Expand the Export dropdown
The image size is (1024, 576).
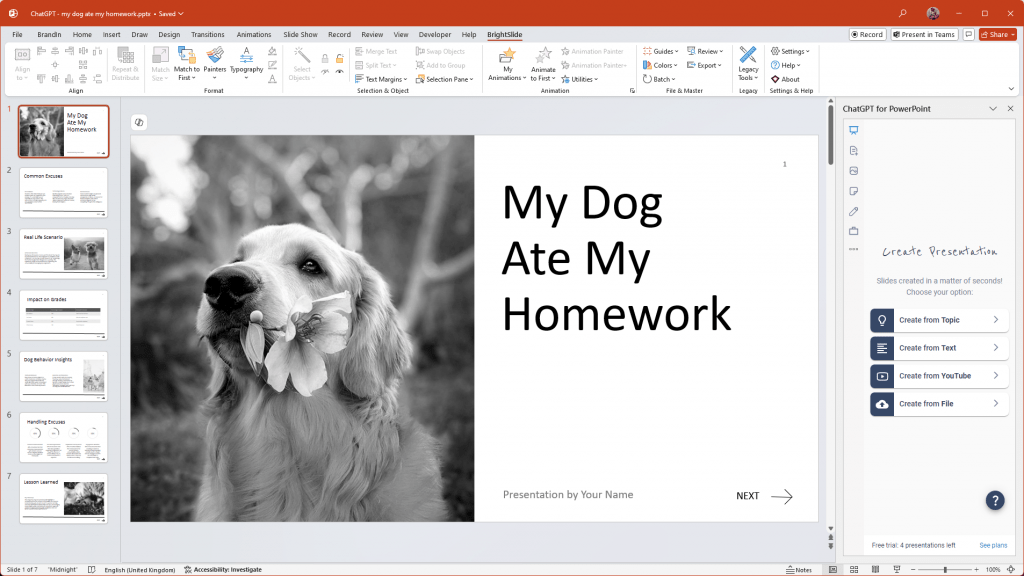(x=706, y=64)
